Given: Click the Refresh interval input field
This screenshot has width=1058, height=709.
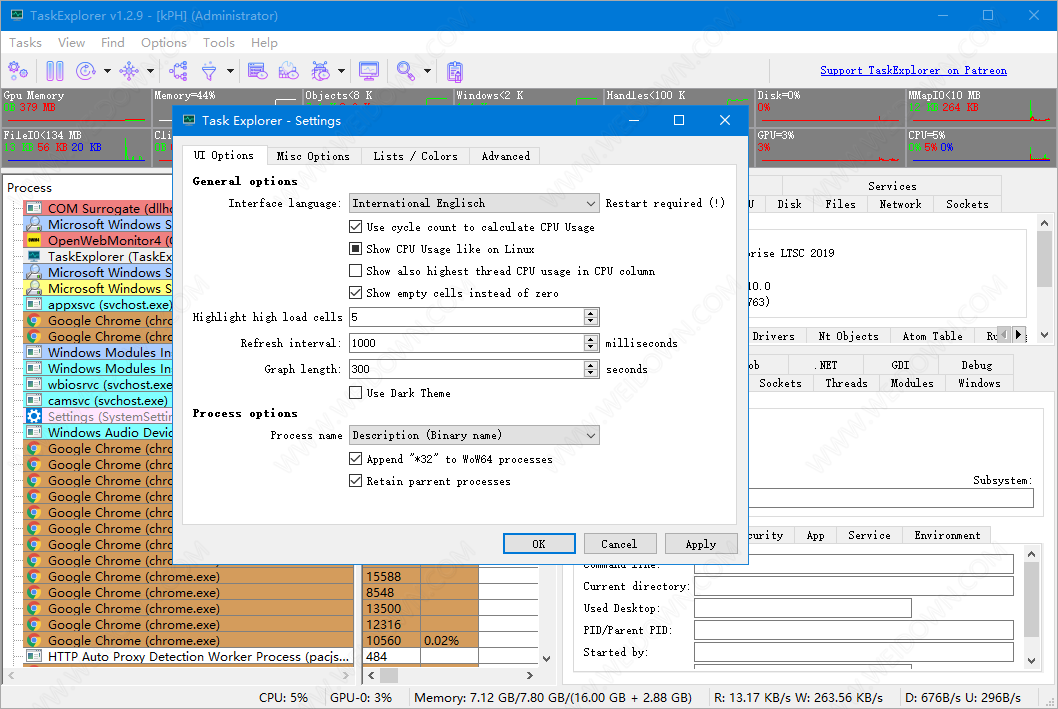Looking at the screenshot, I should (466, 343).
